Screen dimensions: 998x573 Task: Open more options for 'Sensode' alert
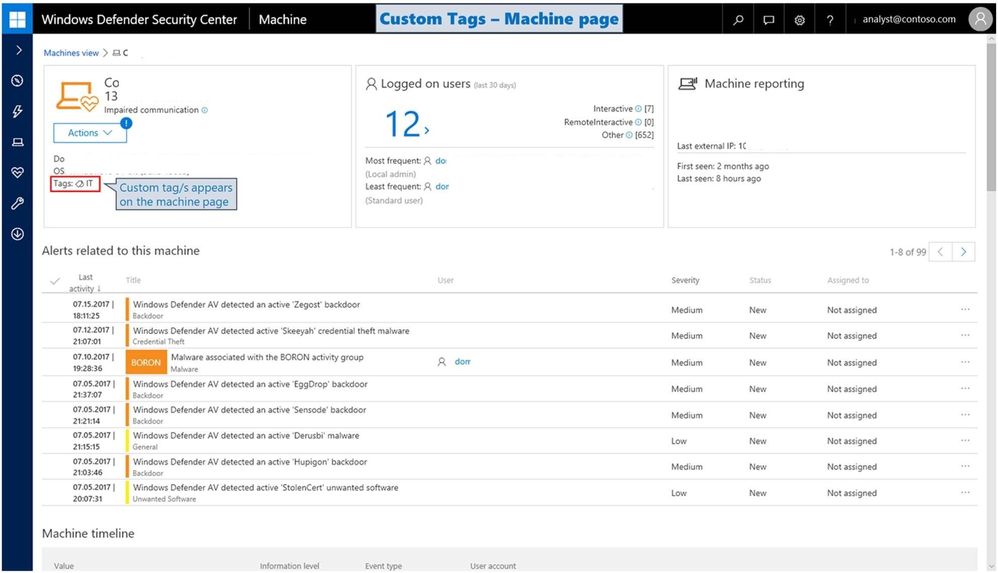coord(965,414)
